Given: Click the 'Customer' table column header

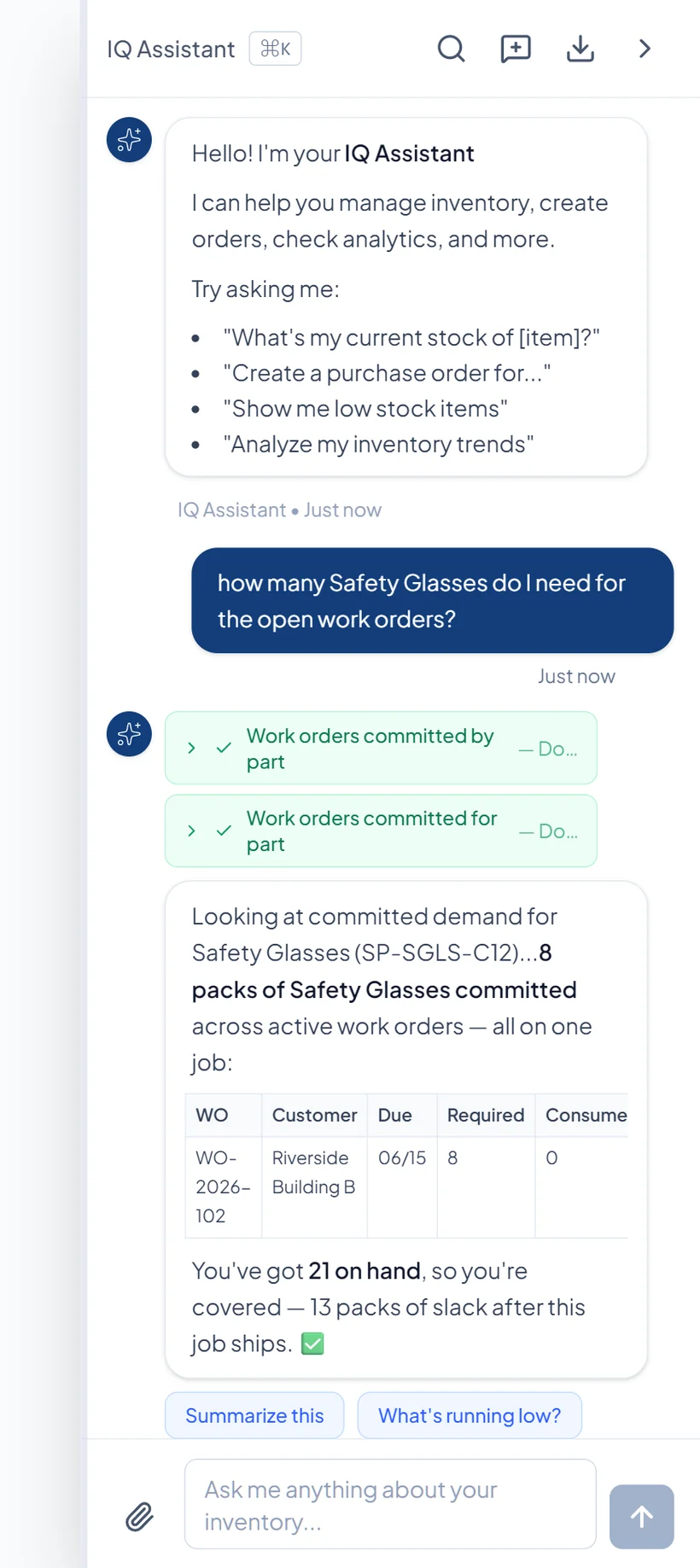Looking at the screenshot, I should (314, 1115).
